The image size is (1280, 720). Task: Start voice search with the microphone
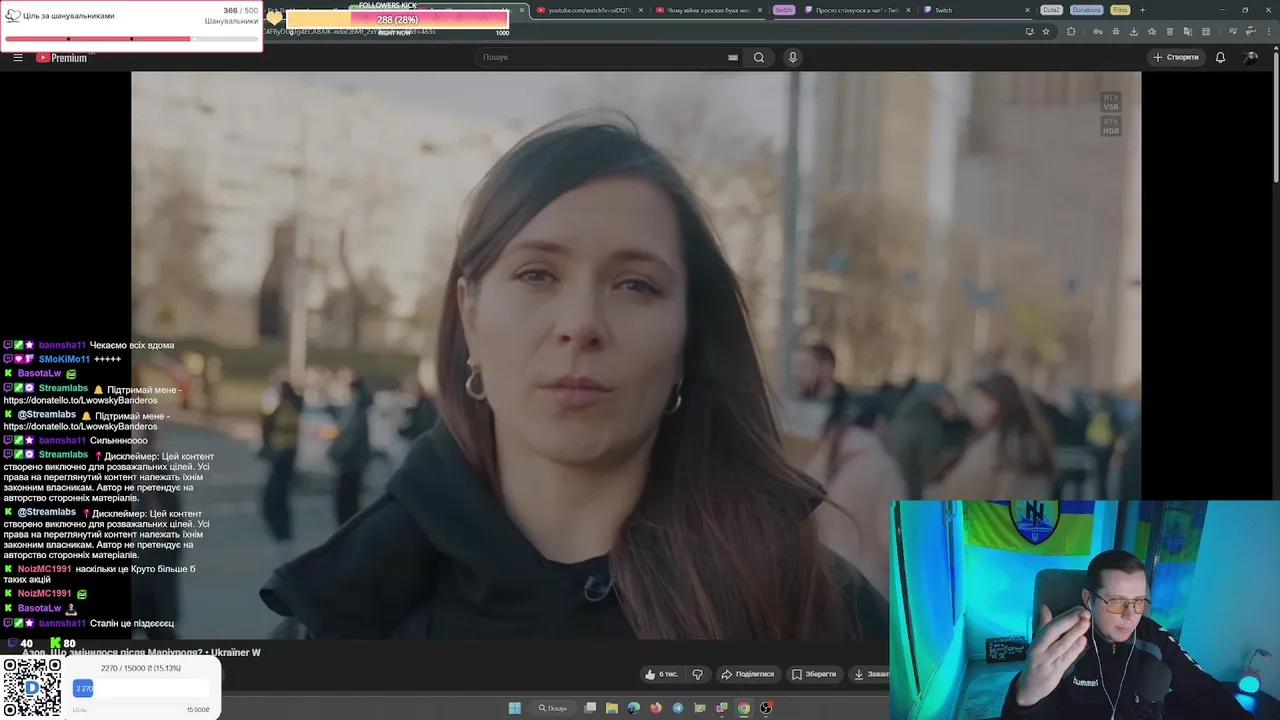point(793,57)
